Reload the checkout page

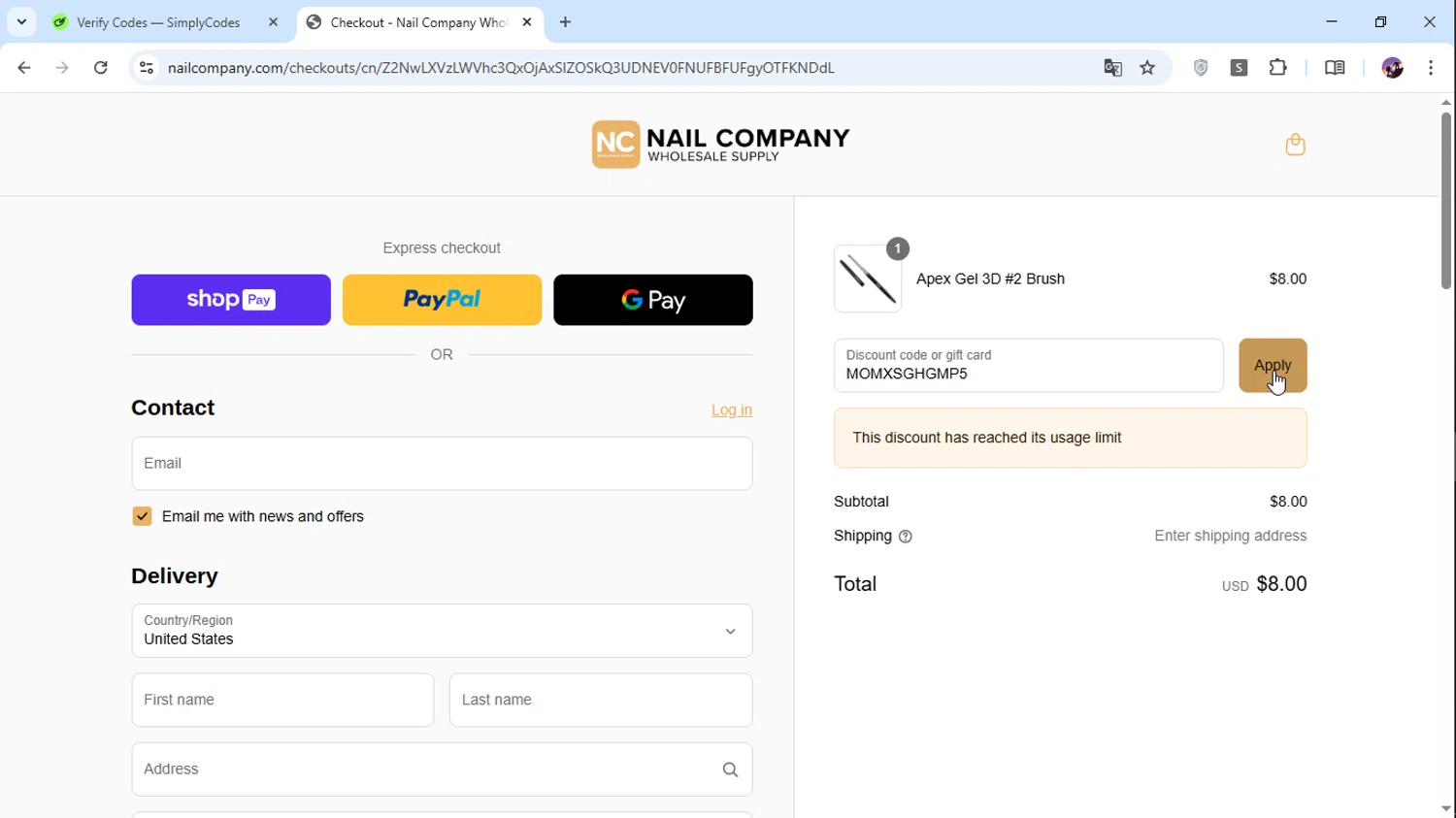click(101, 68)
